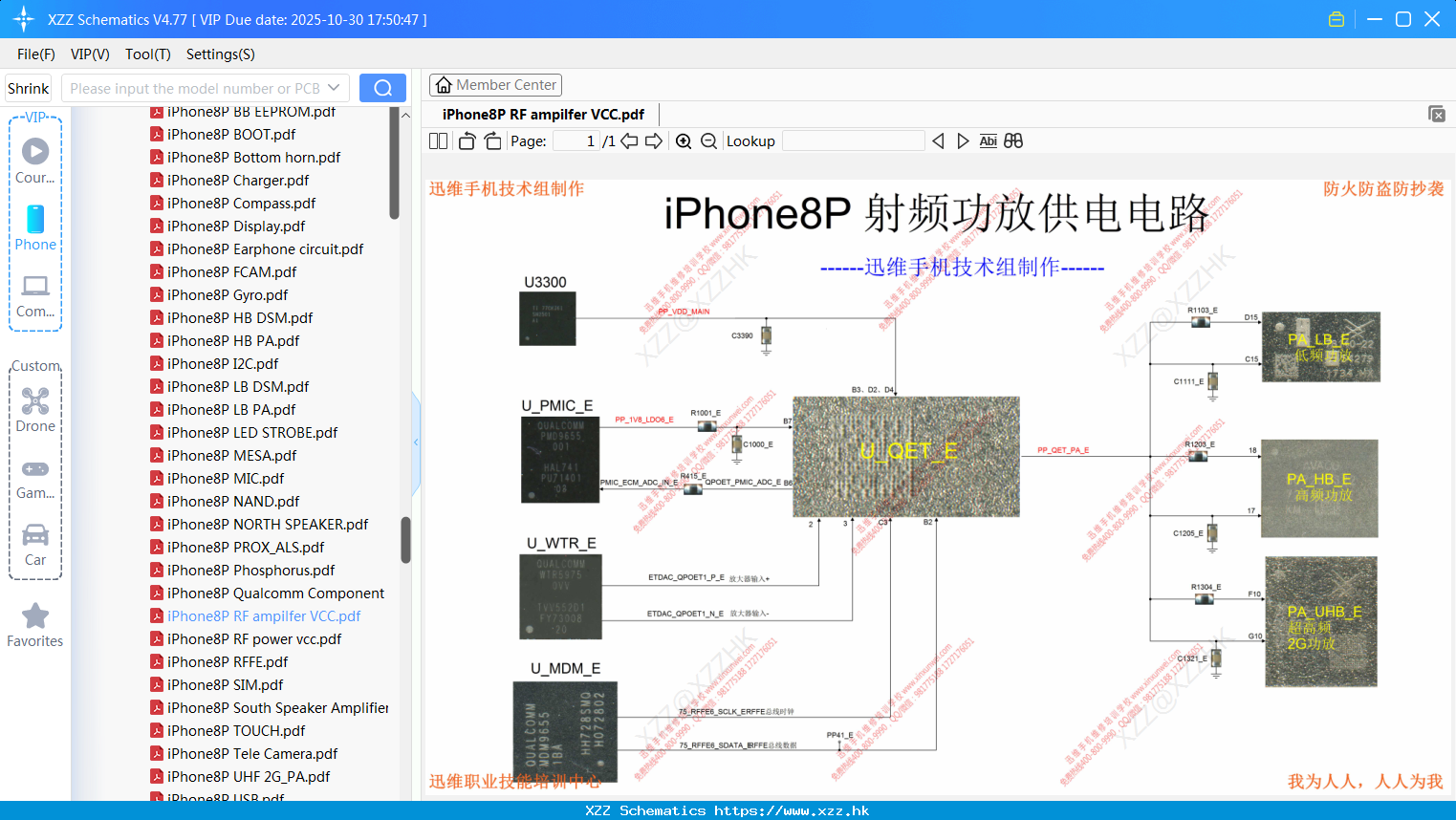The image size is (1456, 820).
Task: Select the Game console category icon
Action: pyautogui.click(x=35, y=478)
